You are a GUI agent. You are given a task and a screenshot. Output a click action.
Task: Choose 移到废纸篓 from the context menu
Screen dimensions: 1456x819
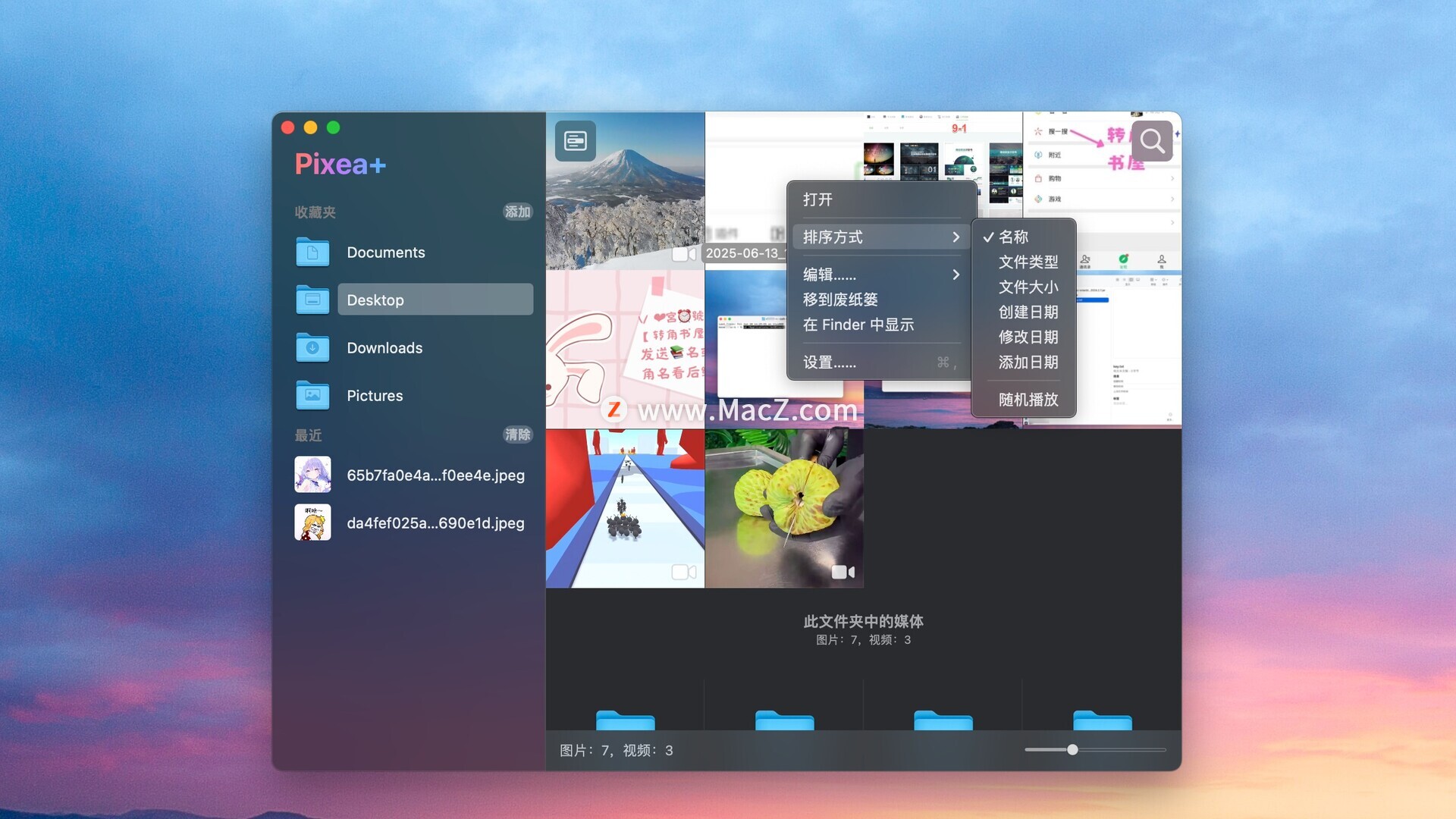pos(881,300)
